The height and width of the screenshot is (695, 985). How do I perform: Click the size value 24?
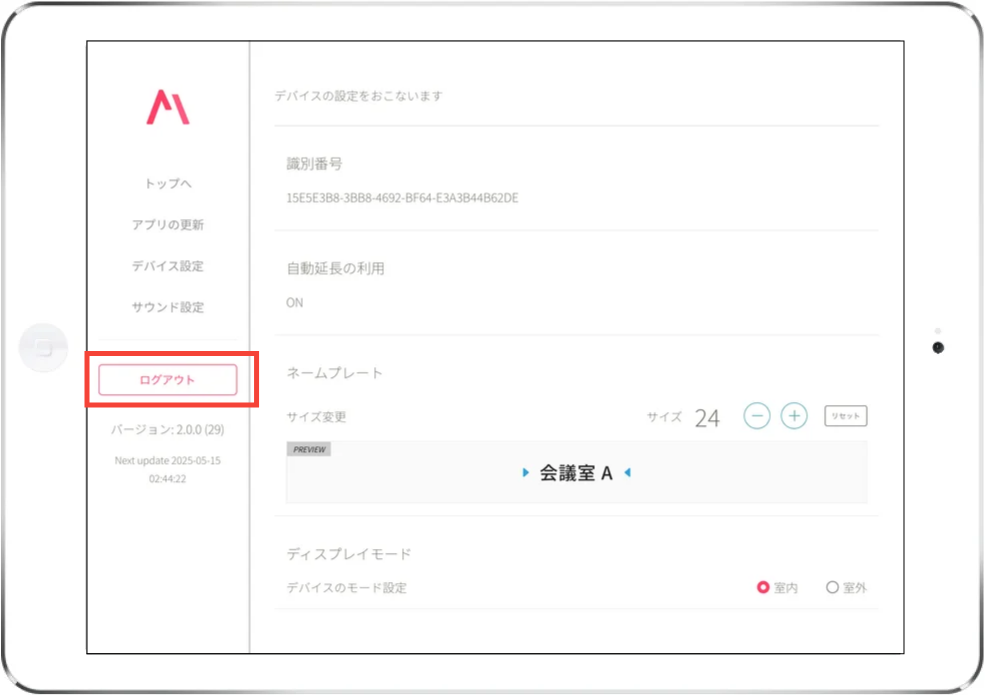707,418
